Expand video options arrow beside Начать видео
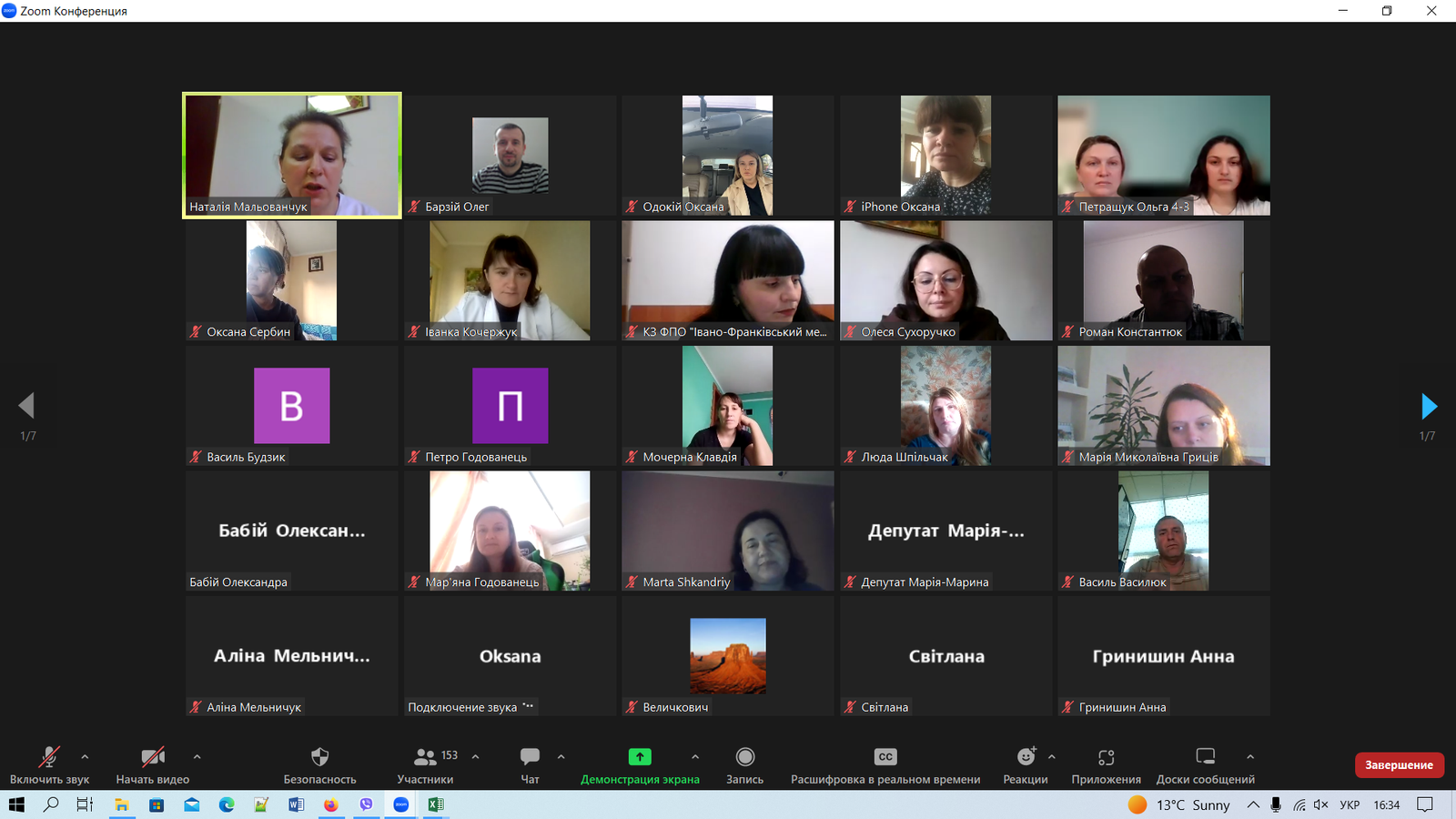This screenshot has height=819, width=1456. (197, 756)
